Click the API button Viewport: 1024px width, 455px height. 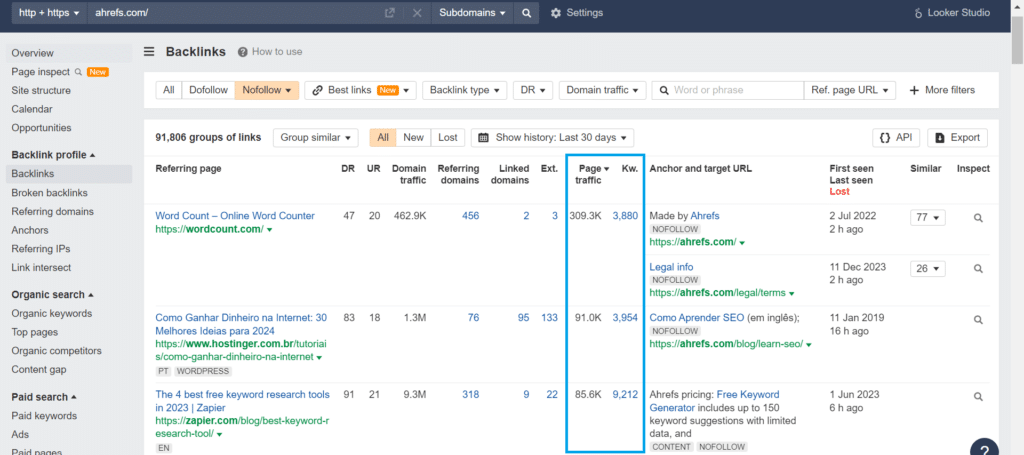click(x=896, y=138)
